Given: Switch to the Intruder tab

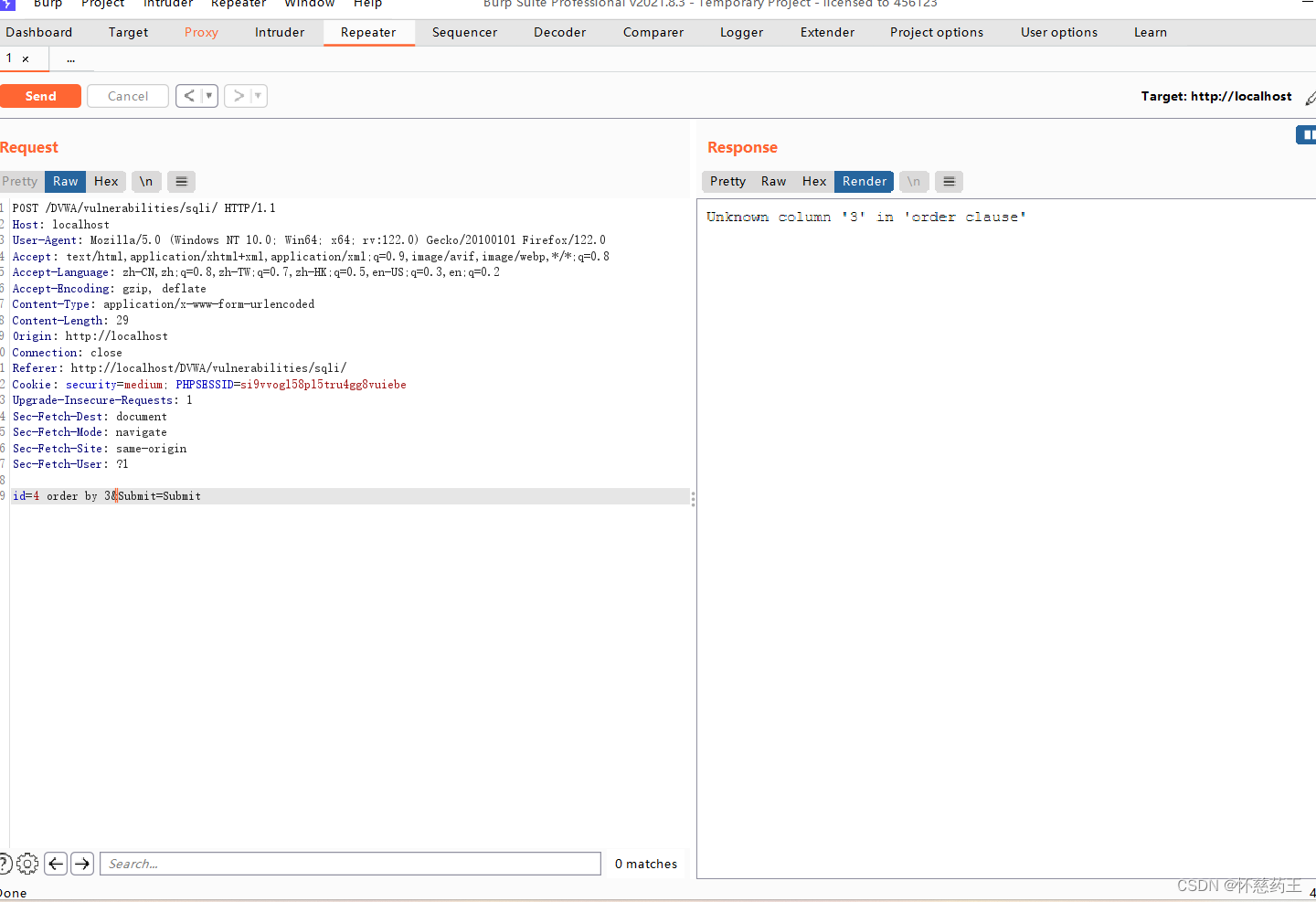Looking at the screenshot, I should pyautogui.click(x=280, y=32).
